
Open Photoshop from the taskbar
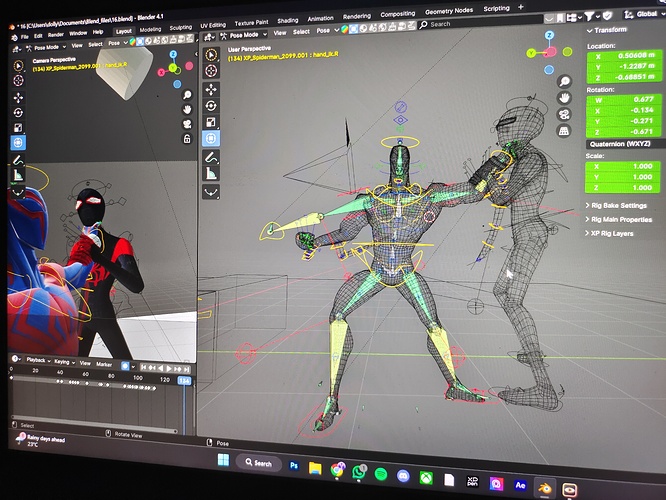click(294, 466)
